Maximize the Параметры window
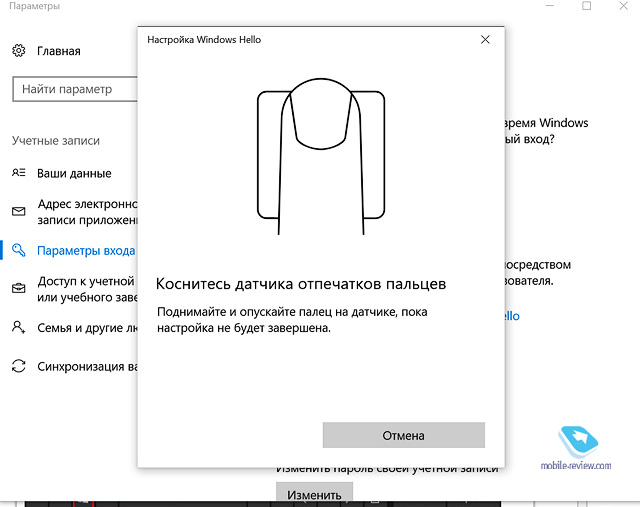The width and height of the screenshot is (640, 507). 587,6
